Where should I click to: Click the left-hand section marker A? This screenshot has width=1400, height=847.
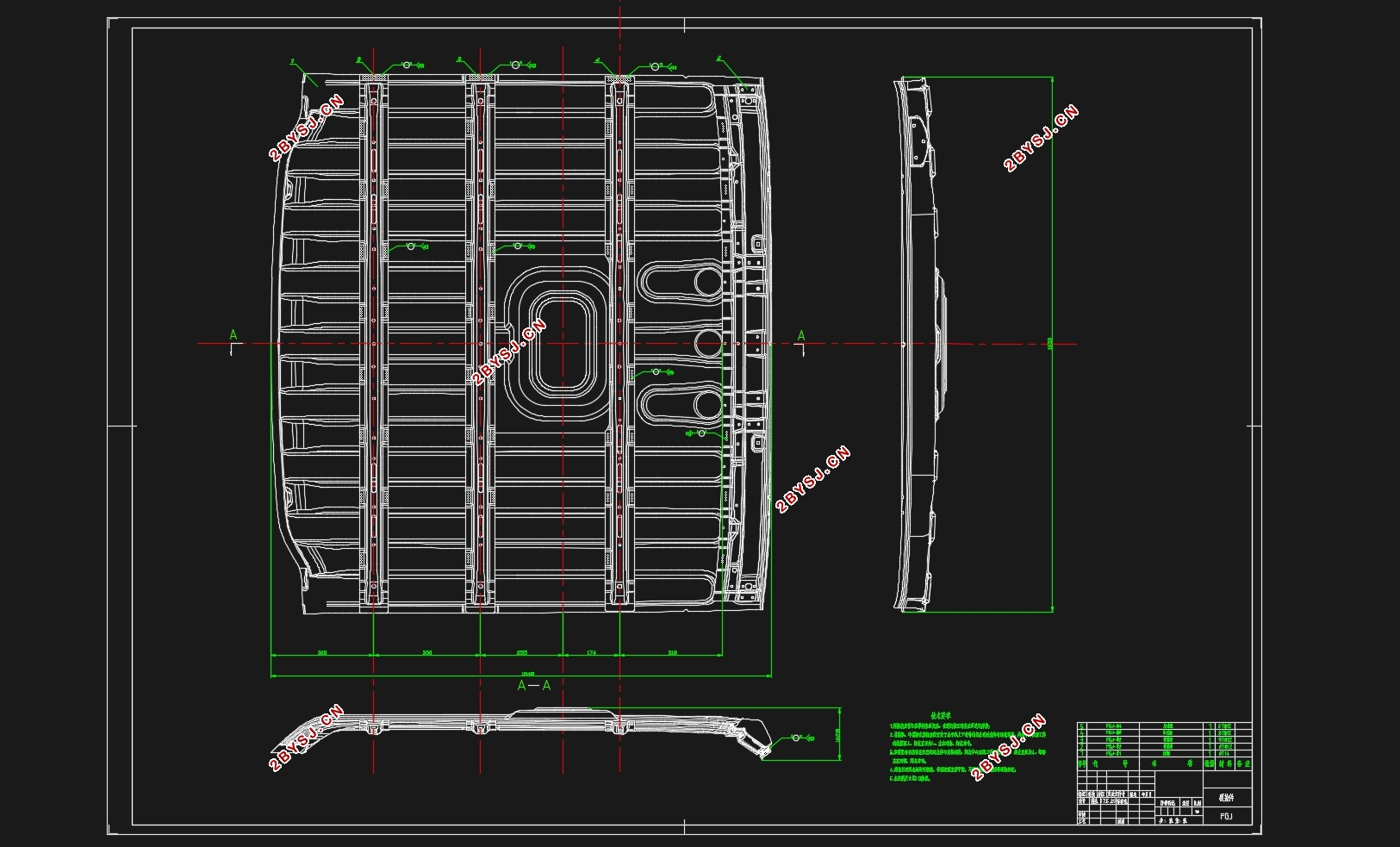[233, 335]
